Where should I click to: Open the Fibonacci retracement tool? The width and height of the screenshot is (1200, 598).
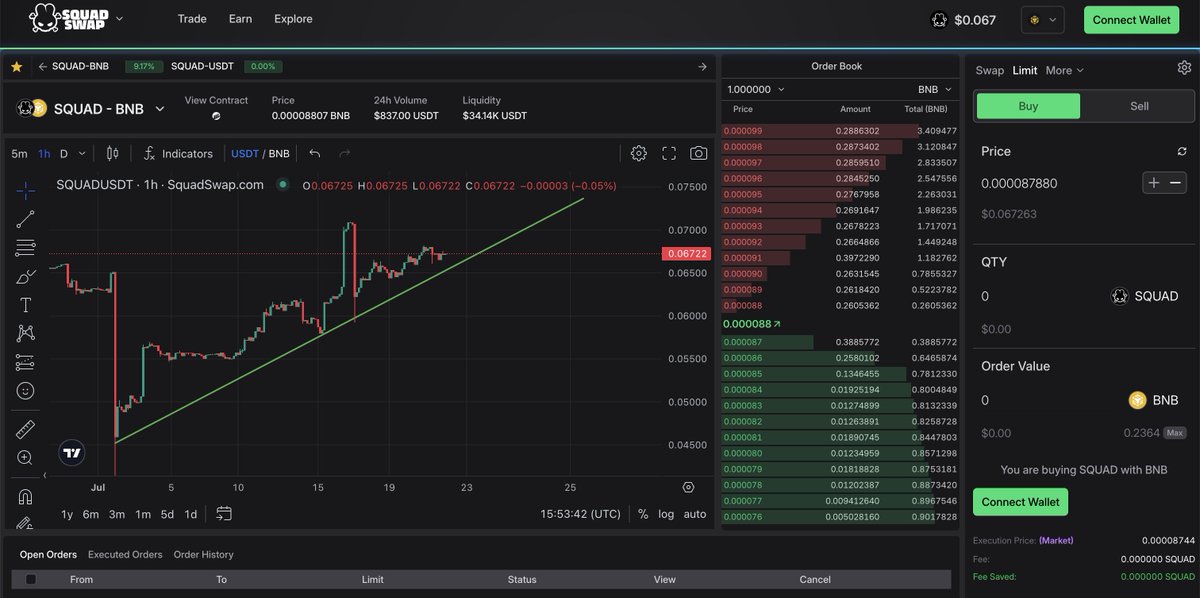point(25,247)
